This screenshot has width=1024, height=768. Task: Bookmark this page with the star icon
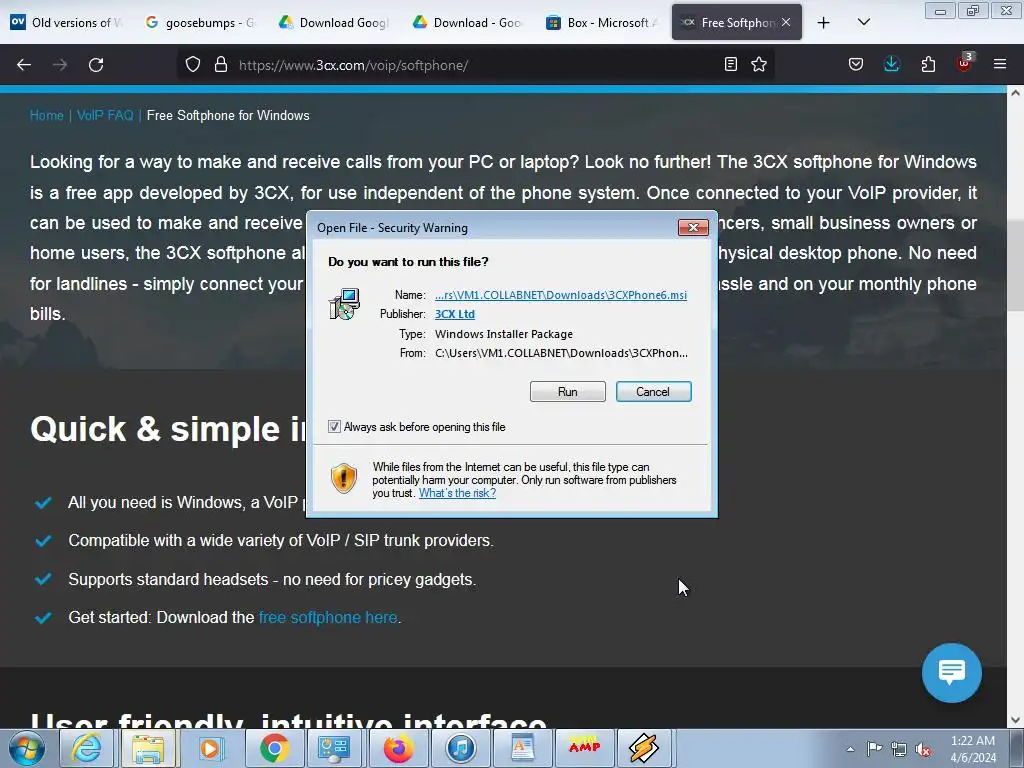tap(759, 64)
